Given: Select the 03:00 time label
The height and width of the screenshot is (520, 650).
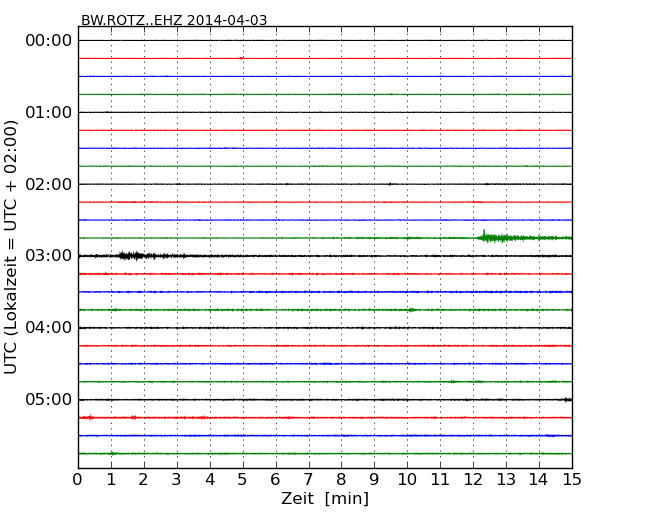Looking at the screenshot, I should [x=49, y=256].
